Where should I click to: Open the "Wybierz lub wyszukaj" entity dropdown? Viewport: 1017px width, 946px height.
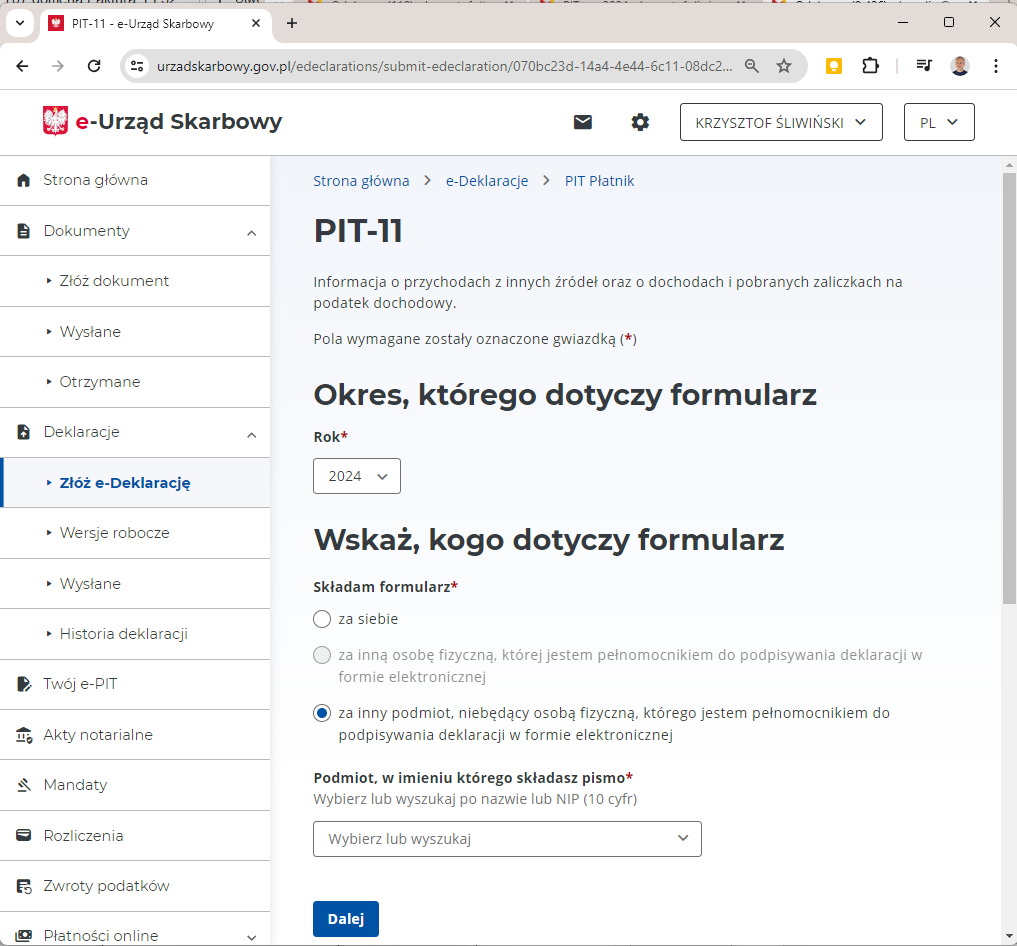pyautogui.click(x=507, y=839)
